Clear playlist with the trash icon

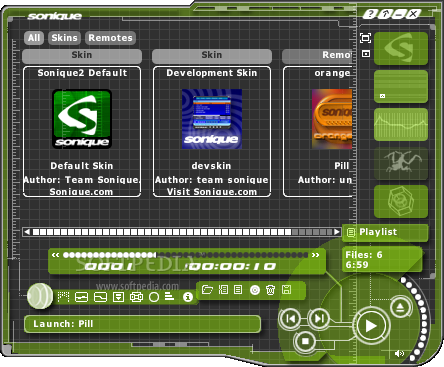click(270, 290)
